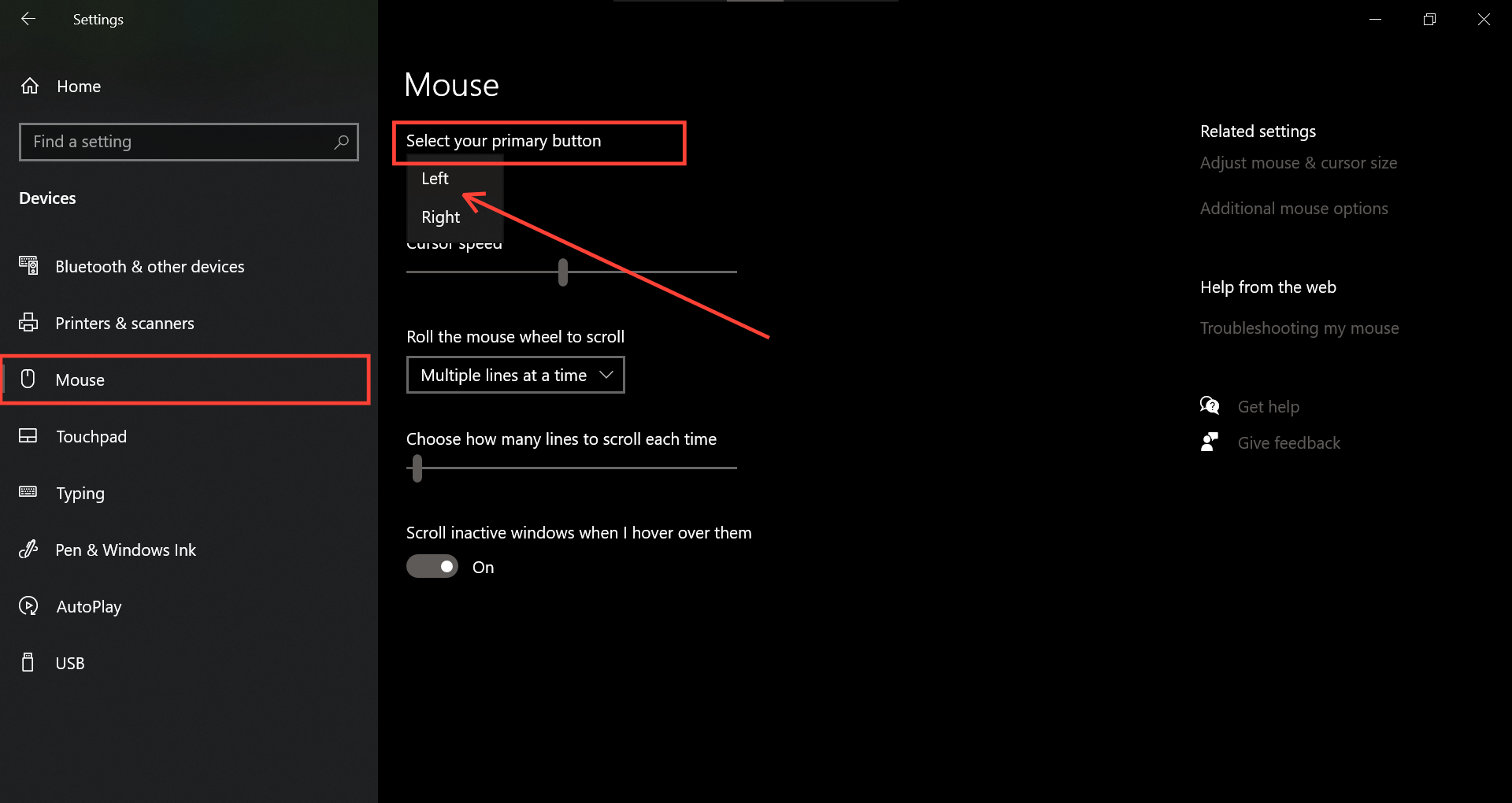Click the cursor speed slider handle

[x=563, y=272]
